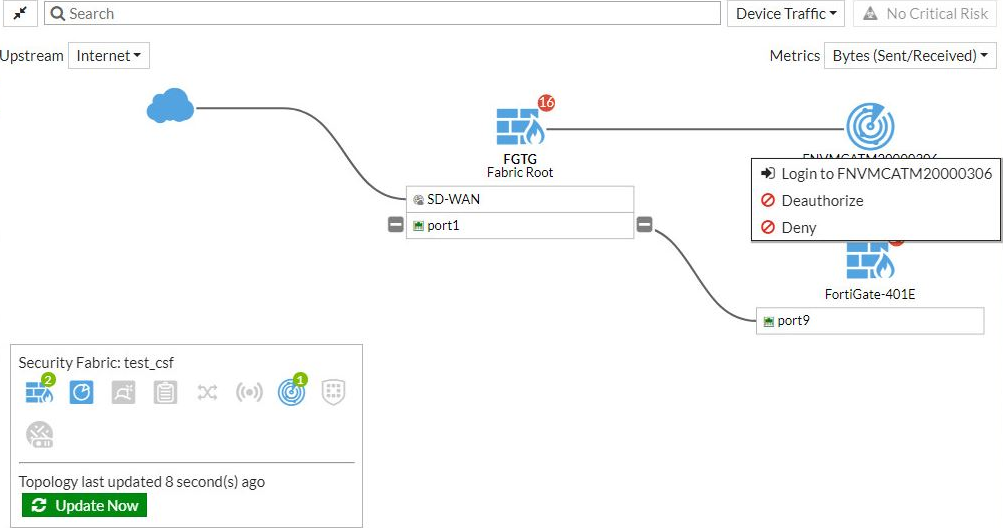Viewport: 1003px width, 528px height.
Task: Click the grayed shuffle-arrows switch legend icon
Action: 207,392
